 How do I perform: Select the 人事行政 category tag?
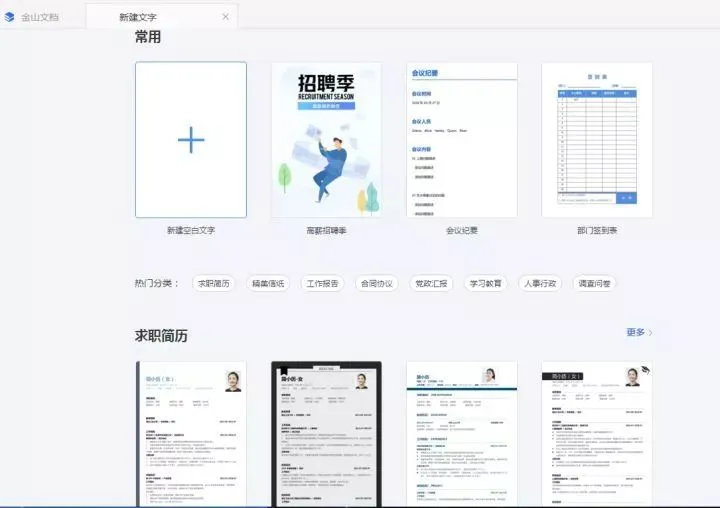pyautogui.click(x=540, y=283)
